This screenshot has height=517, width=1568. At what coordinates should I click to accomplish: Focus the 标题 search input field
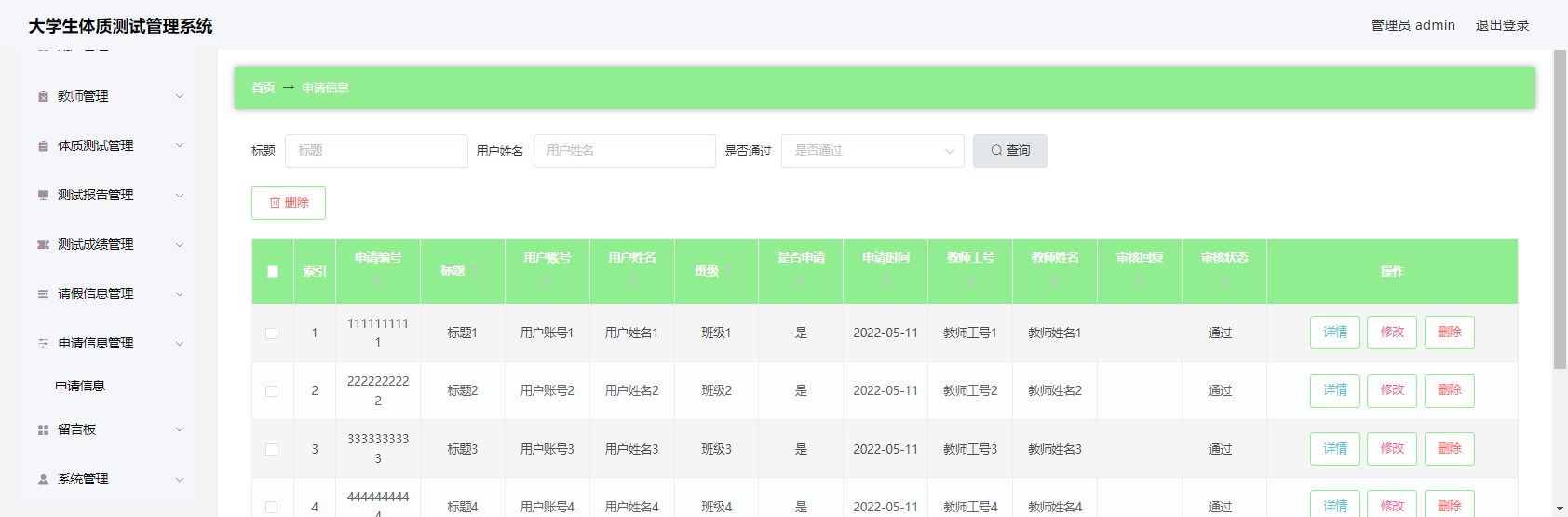(x=376, y=151)
